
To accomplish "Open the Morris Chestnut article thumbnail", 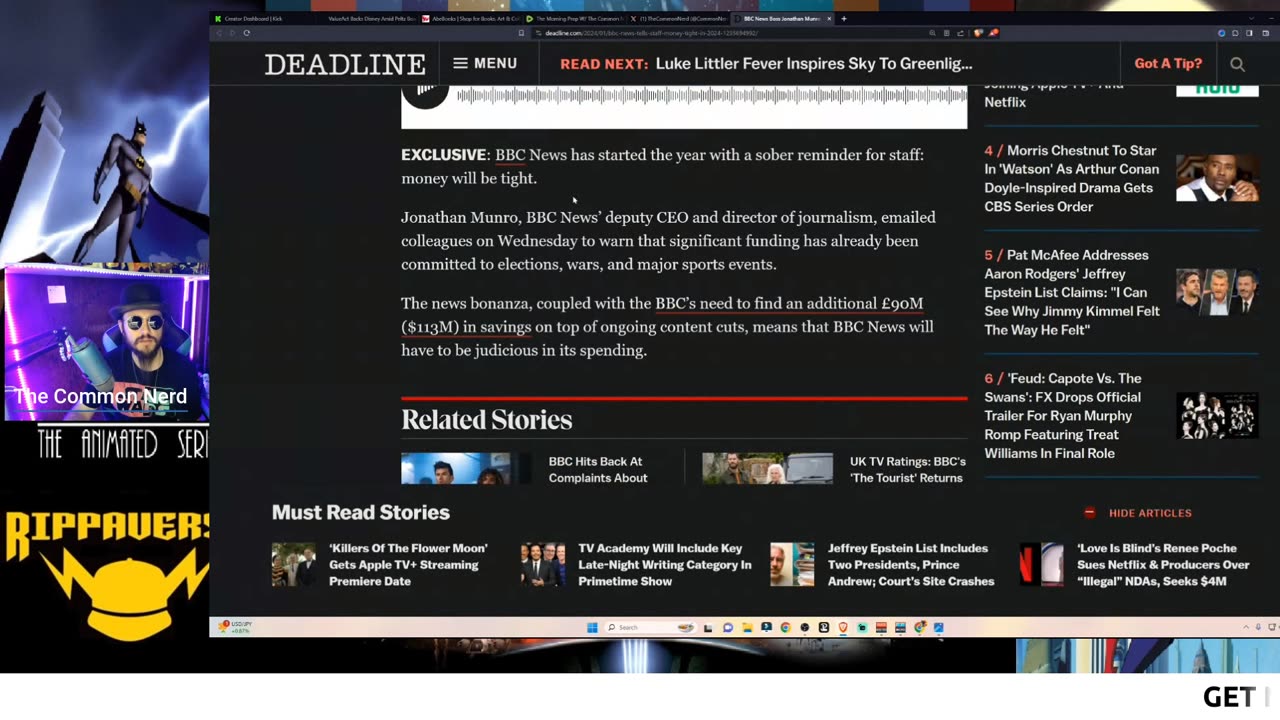I will pos(1217,178).
